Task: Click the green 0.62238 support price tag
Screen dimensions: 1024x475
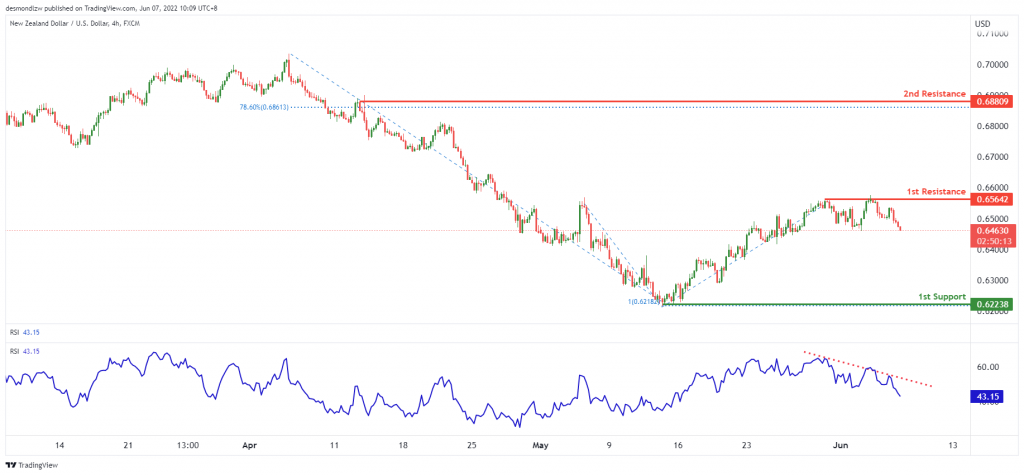Action: click(x=991, y=304)
